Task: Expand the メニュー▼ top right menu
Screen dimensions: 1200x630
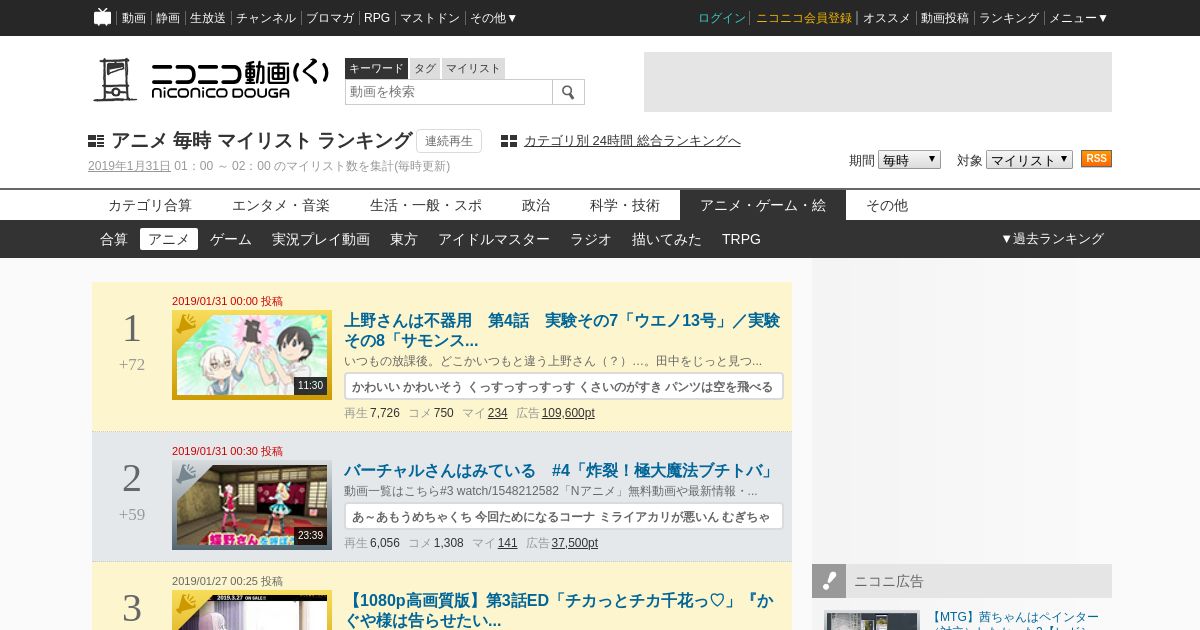Action: [x=1078, y=18]
